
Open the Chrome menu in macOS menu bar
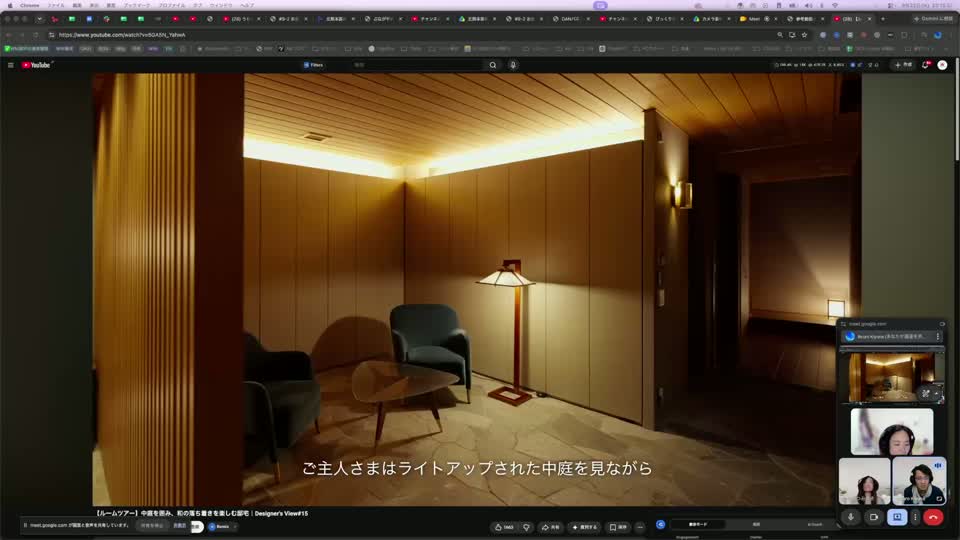[x=29, y=5]
